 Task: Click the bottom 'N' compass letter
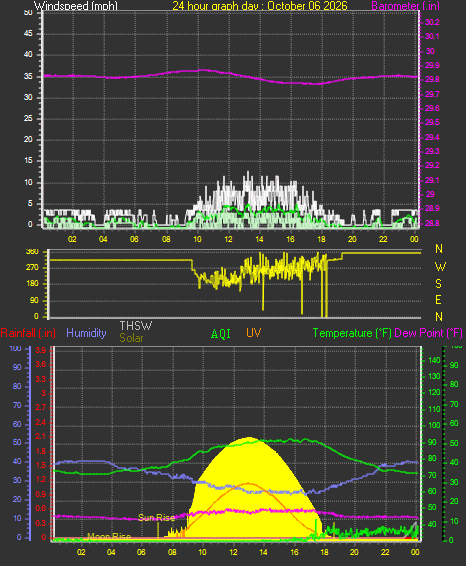click(439, 317)
